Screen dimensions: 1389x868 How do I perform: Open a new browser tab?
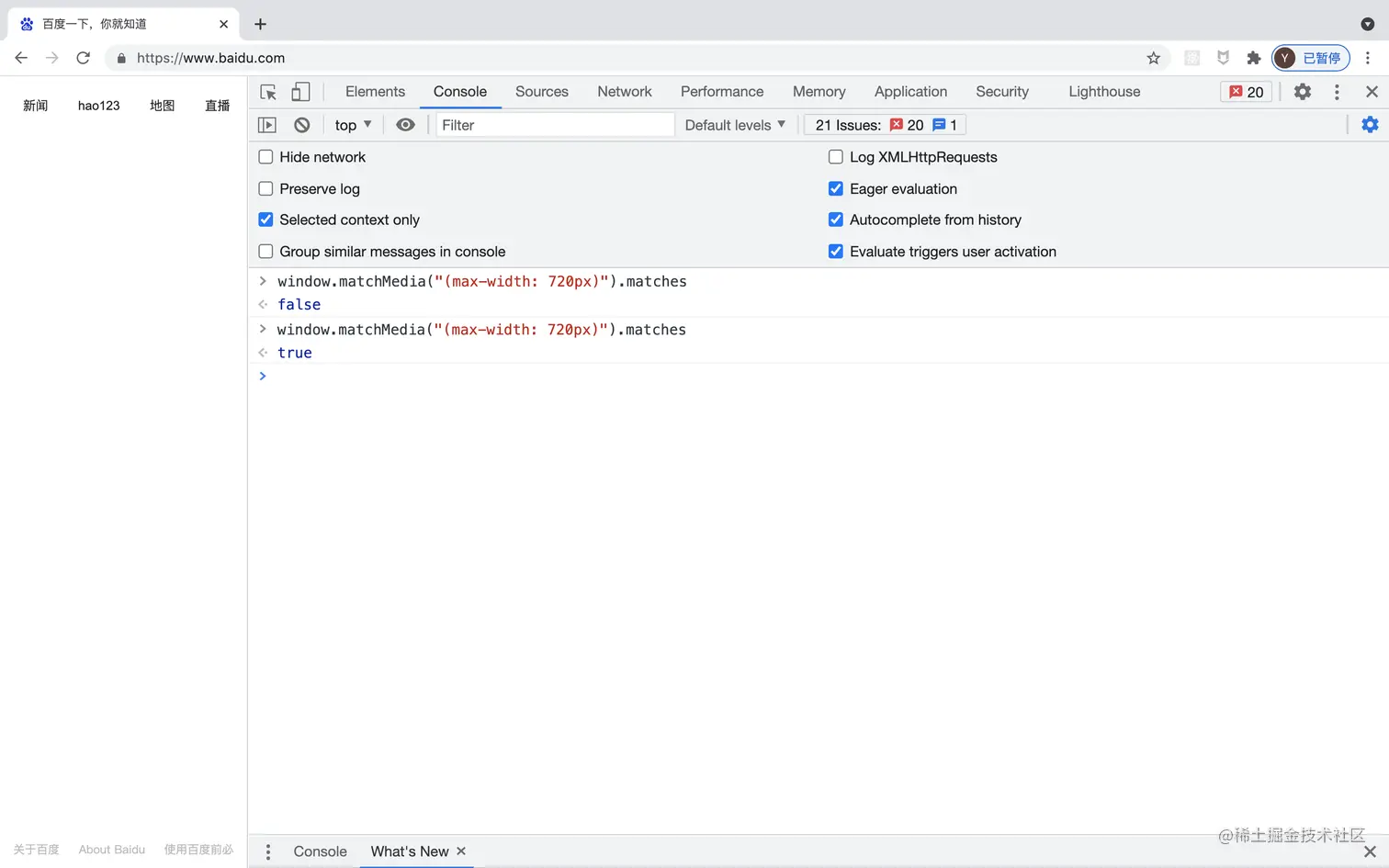coord(260,24)
